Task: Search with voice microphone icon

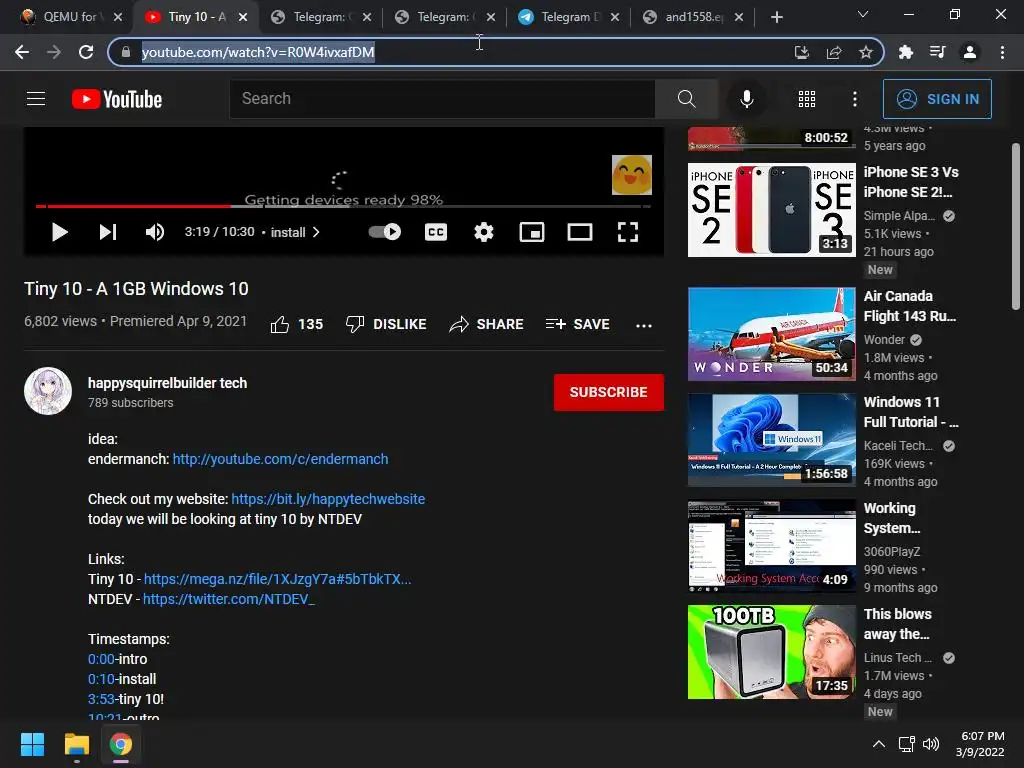Action: click(746, 99)
